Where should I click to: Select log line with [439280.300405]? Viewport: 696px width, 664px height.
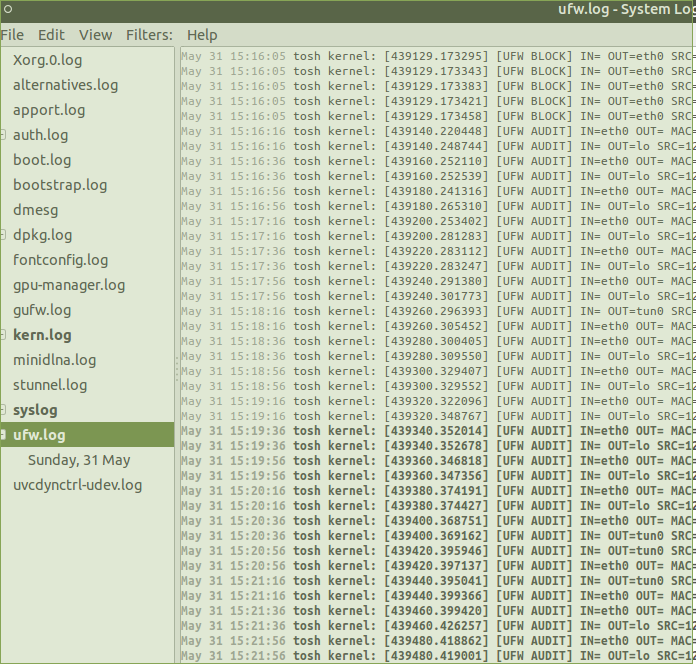(x=438, y=341)
